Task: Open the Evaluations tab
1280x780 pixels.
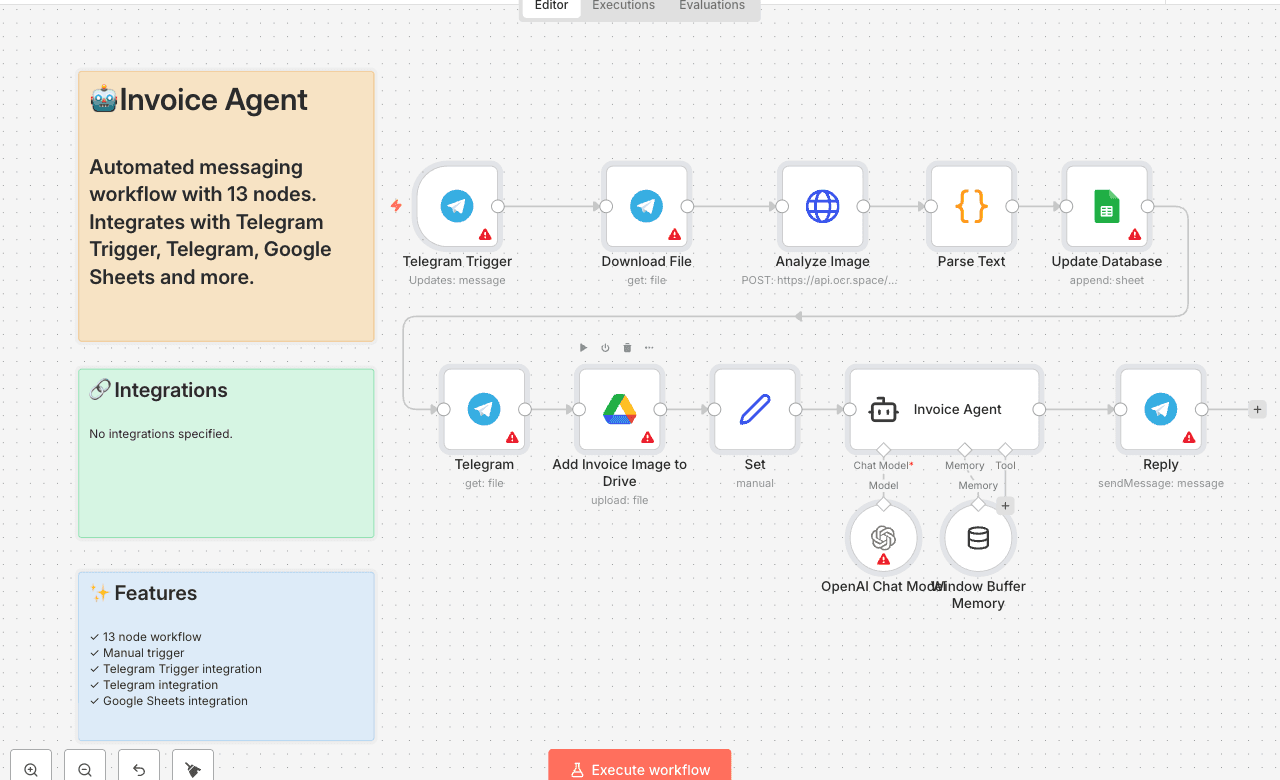Action: point(711,6)
